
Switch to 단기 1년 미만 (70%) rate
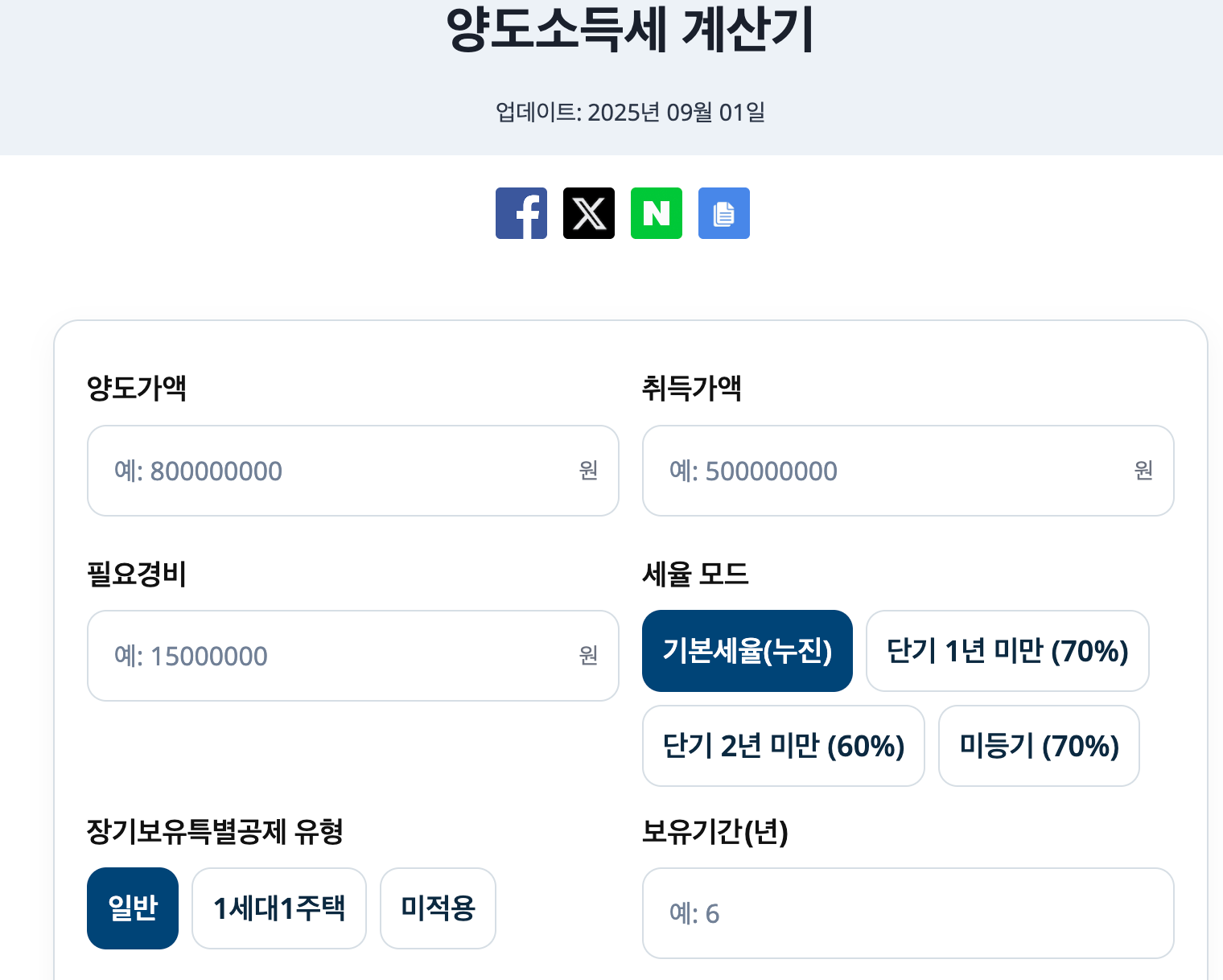(1007, 650)
